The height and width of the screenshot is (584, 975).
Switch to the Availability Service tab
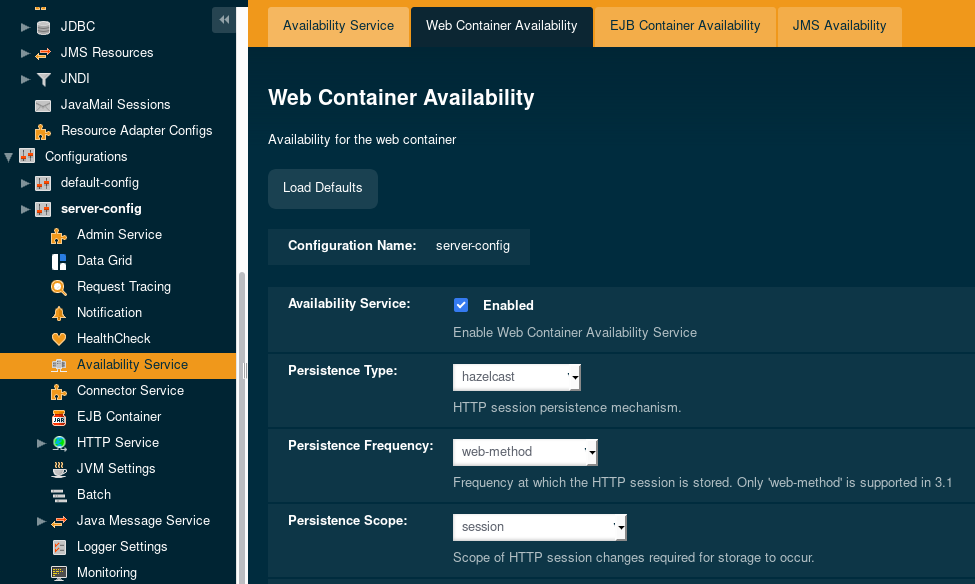pyautogui.click(x=338, y=27)
